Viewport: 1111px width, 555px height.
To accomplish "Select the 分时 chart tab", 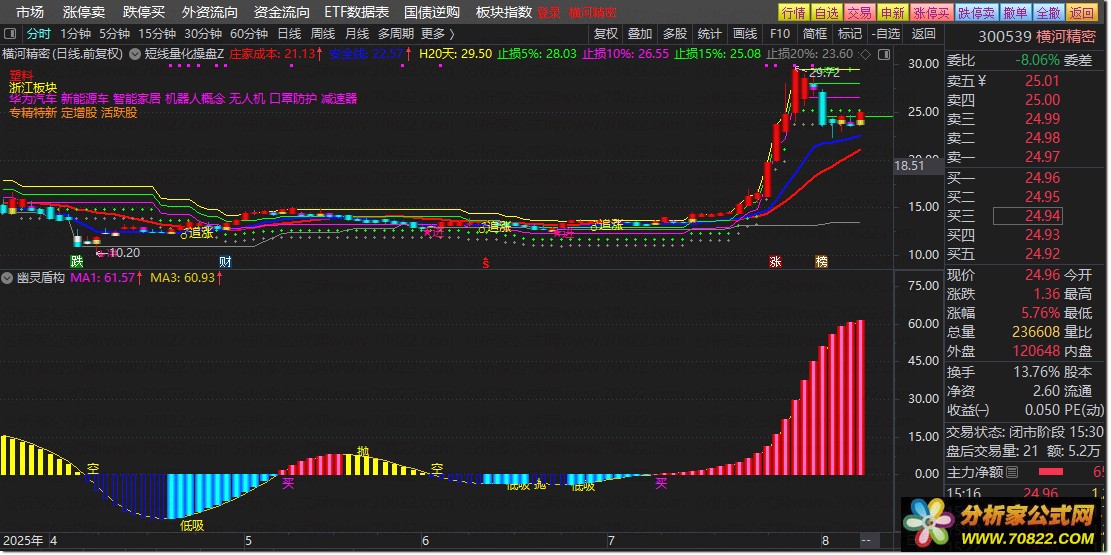I will (x=37, y=33).
